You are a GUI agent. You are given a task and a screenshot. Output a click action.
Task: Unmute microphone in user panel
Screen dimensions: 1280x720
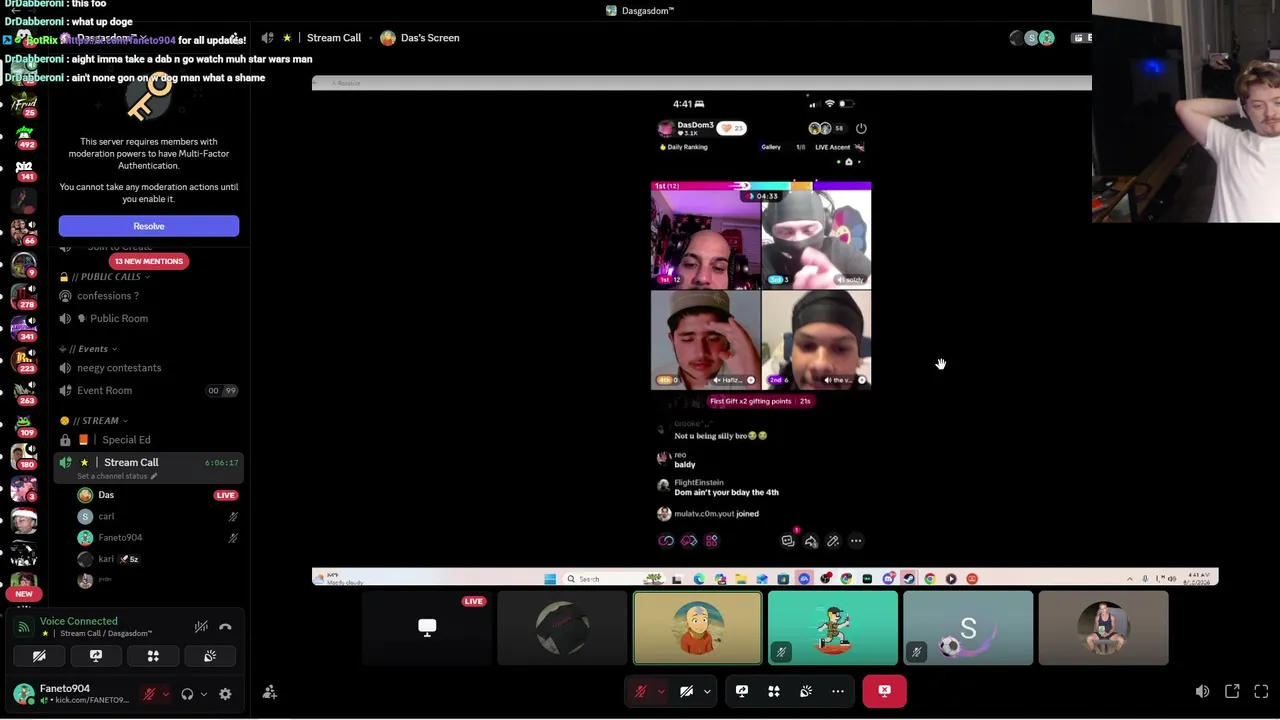149,694
